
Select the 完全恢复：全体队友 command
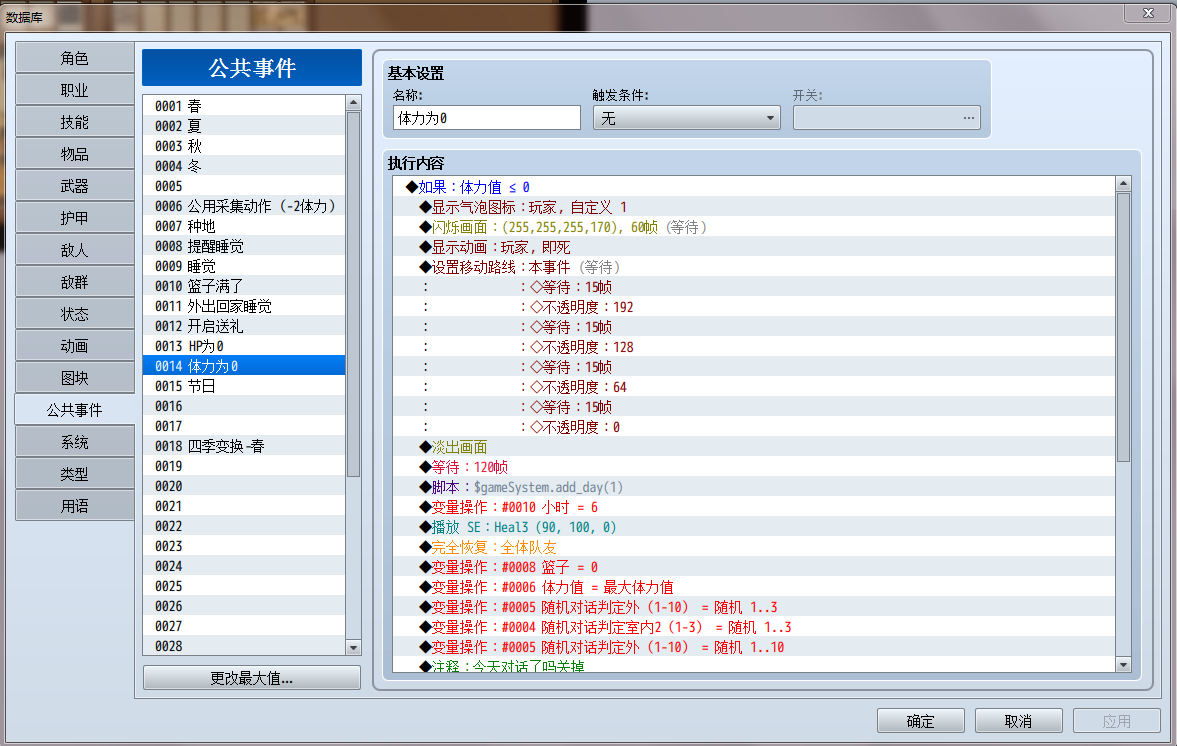[x=754, y=547]
